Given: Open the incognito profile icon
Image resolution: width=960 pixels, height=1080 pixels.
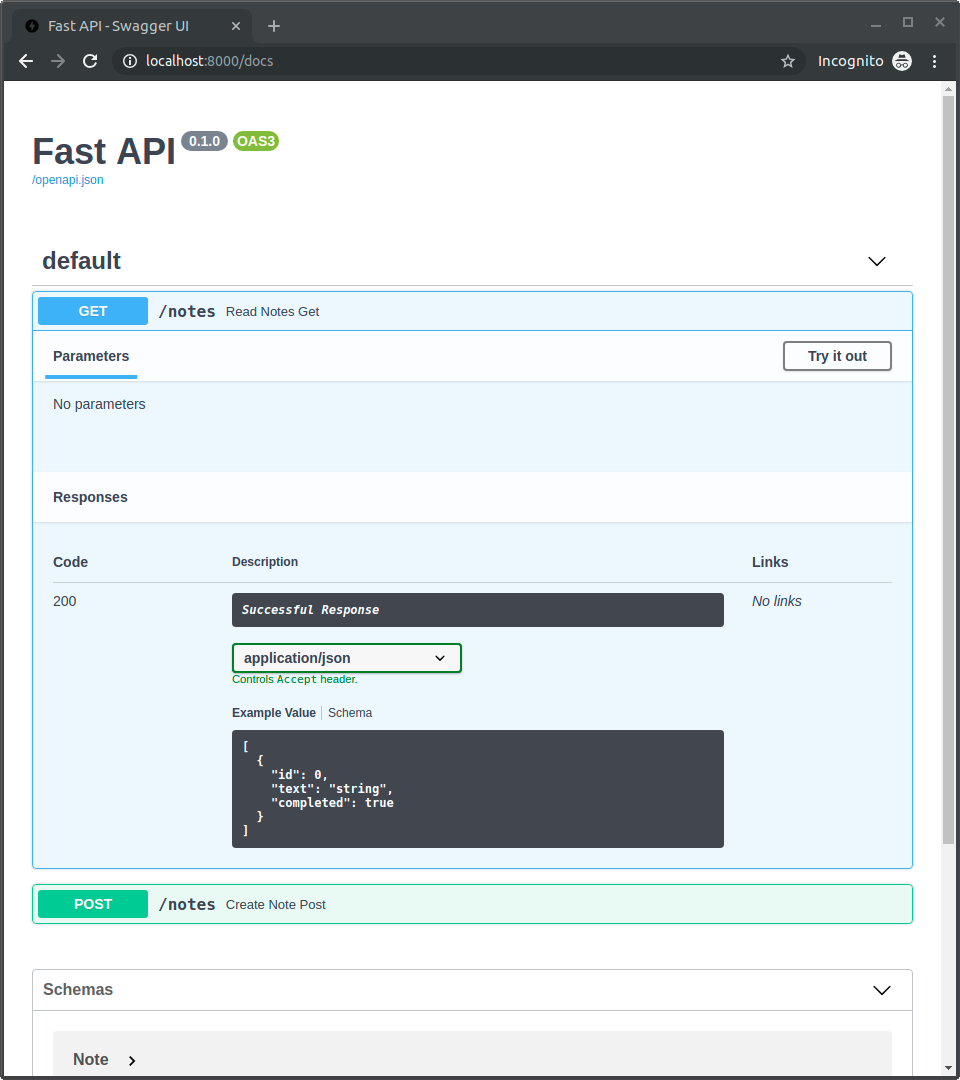Looking at the screenshot, I should [902, 61].
